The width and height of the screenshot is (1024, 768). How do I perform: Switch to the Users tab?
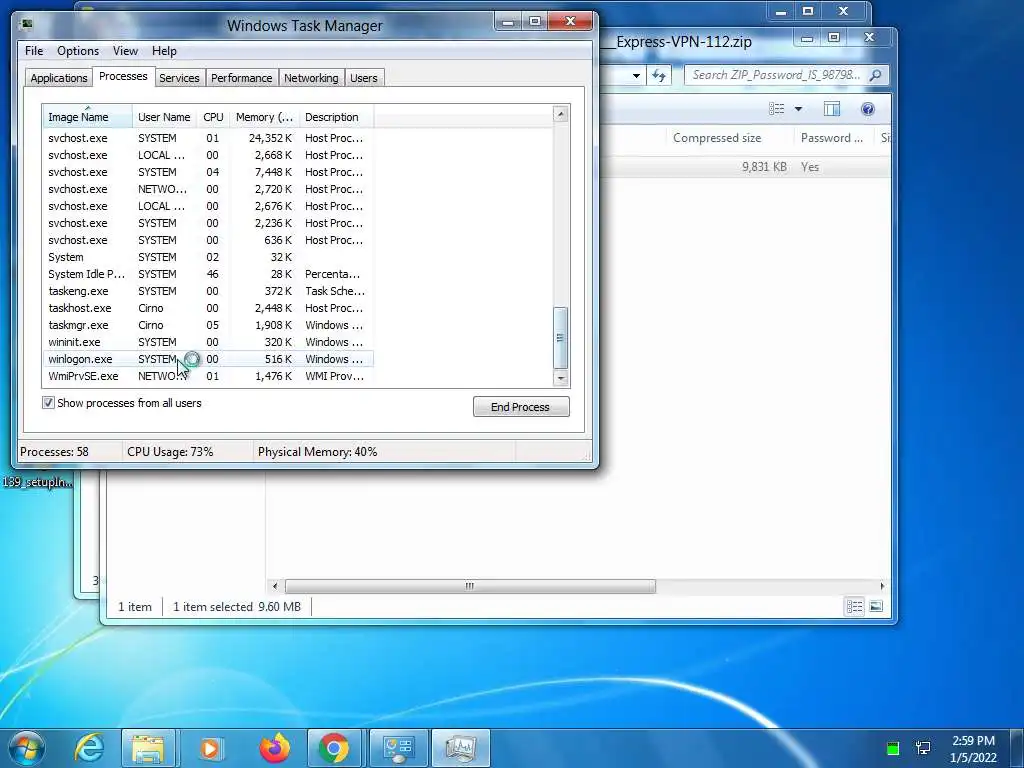(364, 78)
